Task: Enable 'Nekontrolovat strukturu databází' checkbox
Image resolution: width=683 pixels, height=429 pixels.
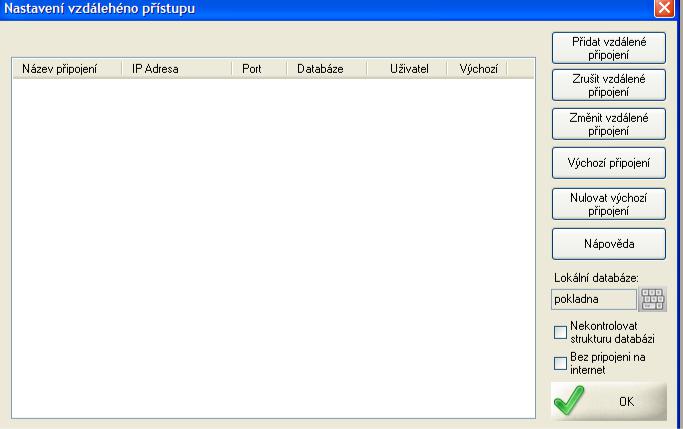Action: click(x=560, y=332)
